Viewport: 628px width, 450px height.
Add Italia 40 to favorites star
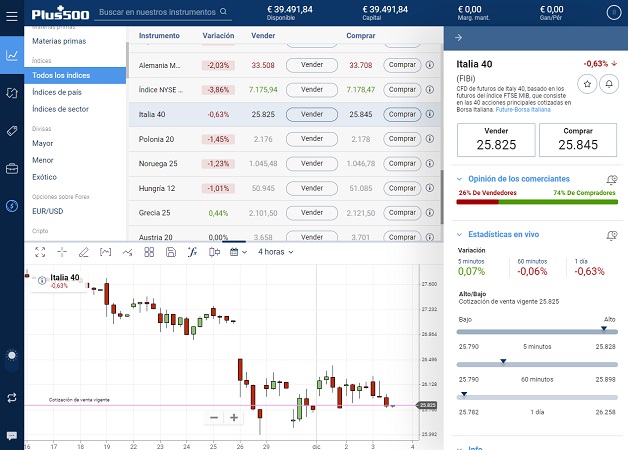[587, 84]
